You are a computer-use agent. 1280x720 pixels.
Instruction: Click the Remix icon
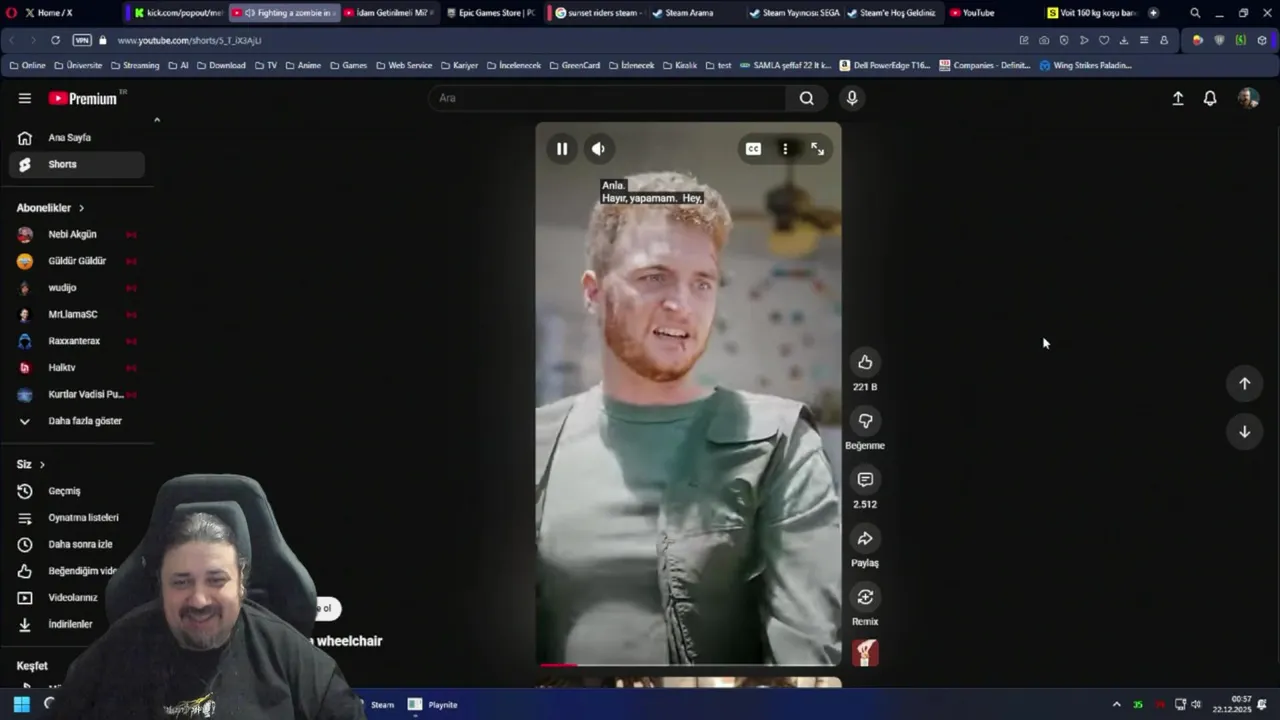pyautogui.click(x=865, y=597)
